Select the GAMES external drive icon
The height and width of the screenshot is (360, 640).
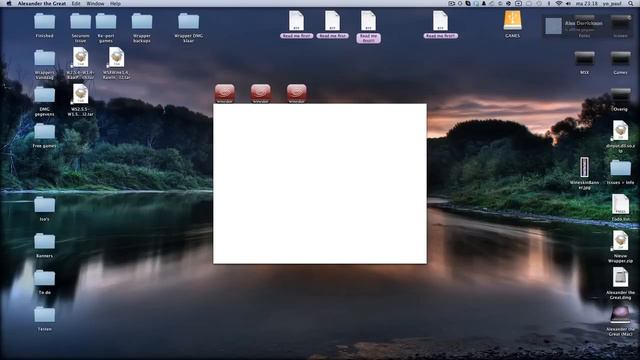512,20
